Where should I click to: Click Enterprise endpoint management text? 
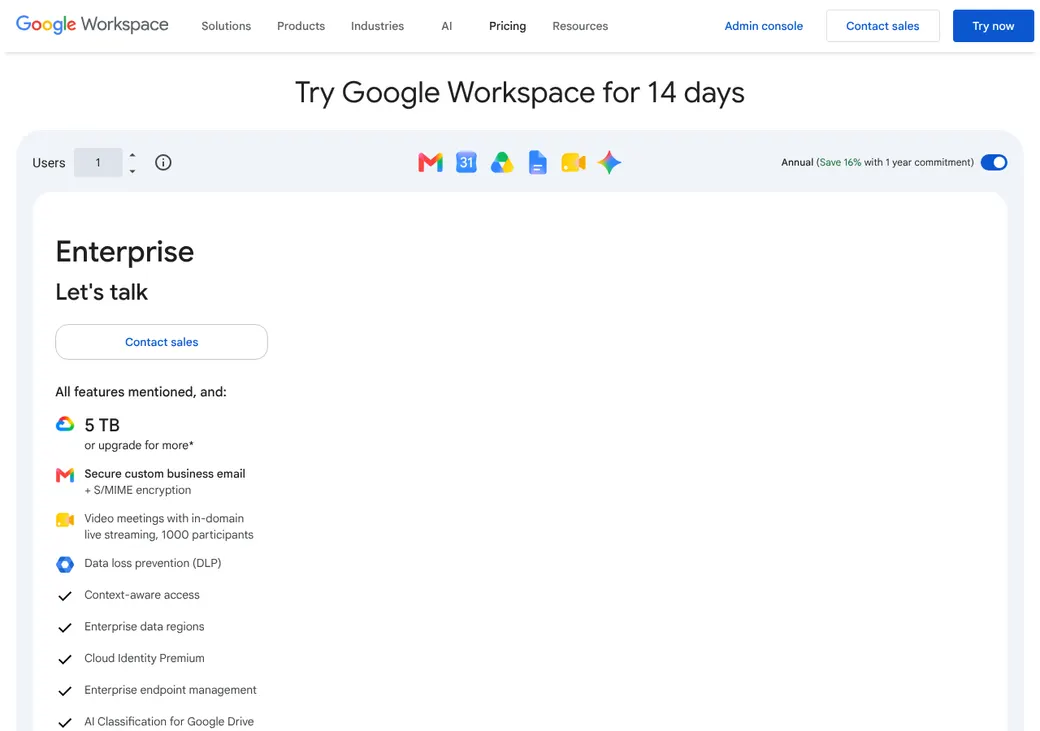point(170,691)
